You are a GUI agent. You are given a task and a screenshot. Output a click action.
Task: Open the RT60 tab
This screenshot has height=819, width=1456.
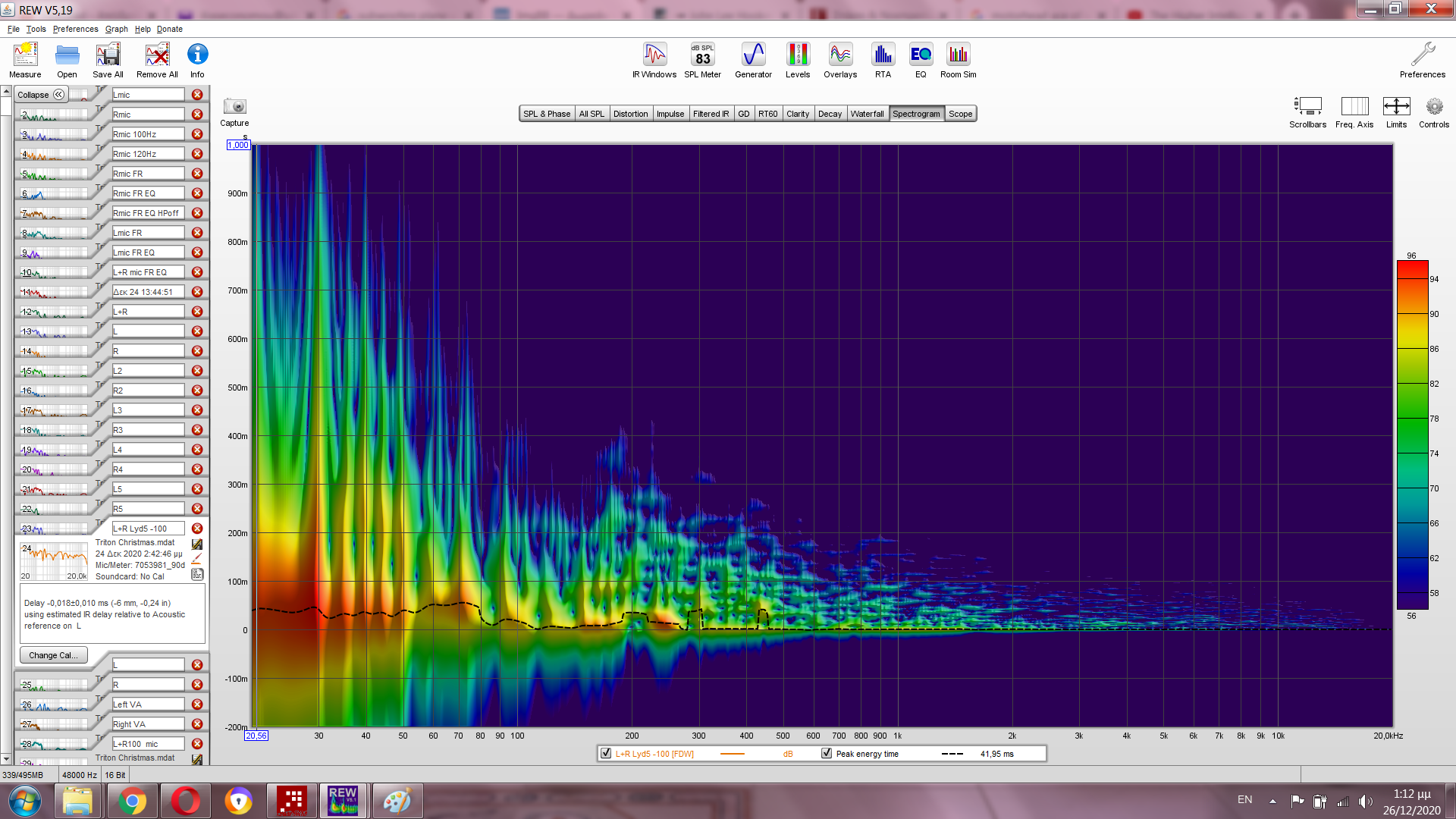pyautogui.click(x=768, y=114)
